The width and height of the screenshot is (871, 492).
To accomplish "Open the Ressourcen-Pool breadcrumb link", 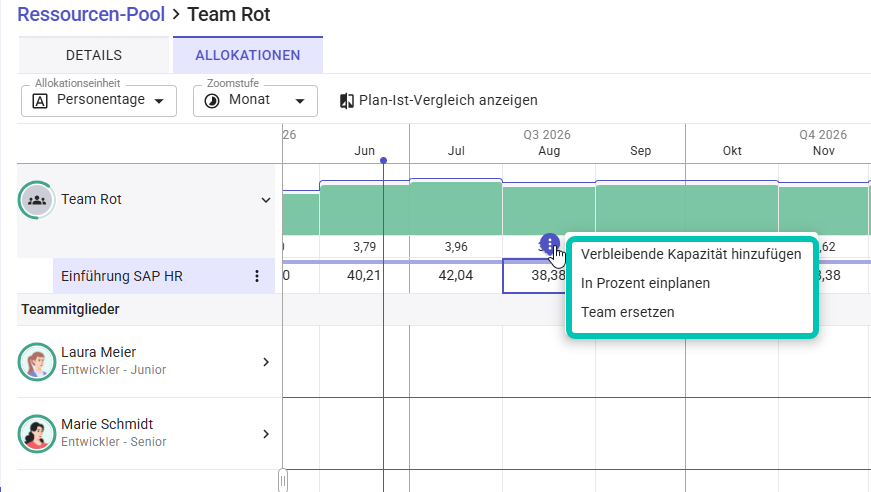I will click(91, 14).
